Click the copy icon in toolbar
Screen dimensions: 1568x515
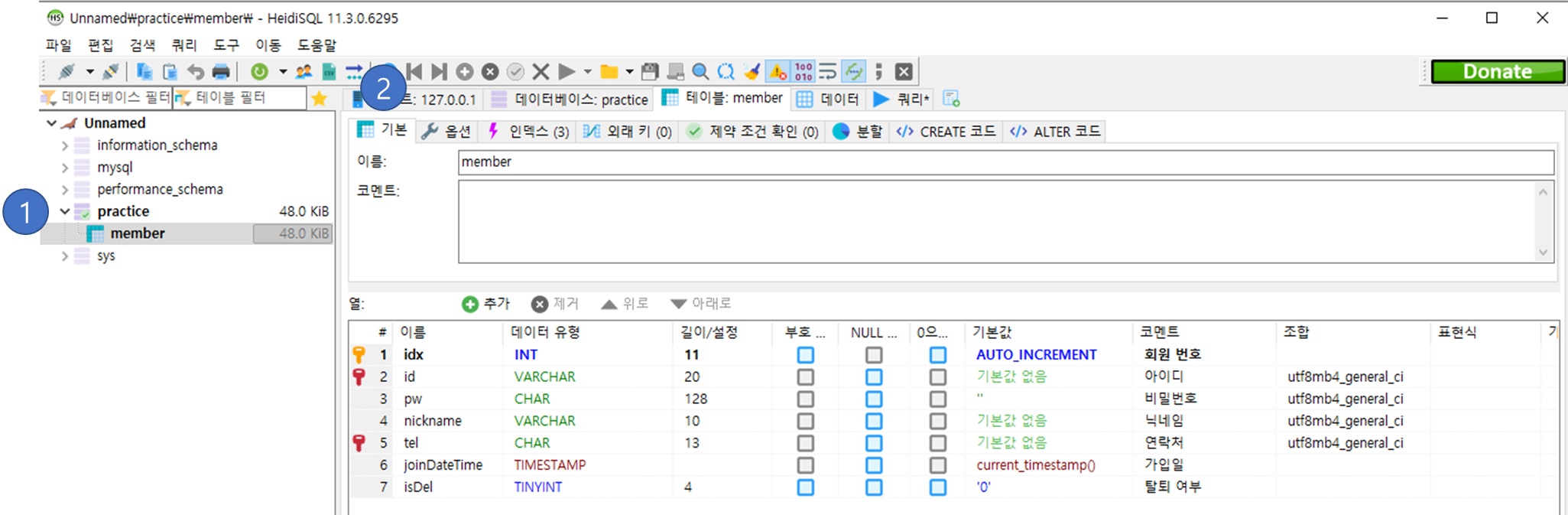point(144,72)
